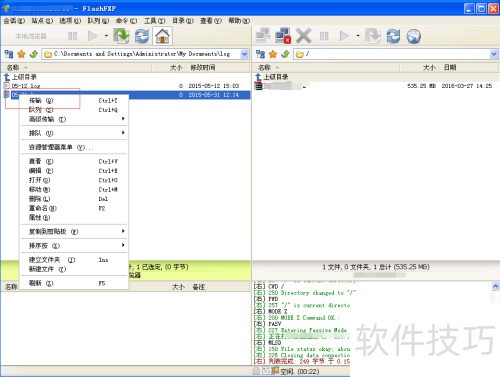Click the remote pane pause icon

point(324,36)
